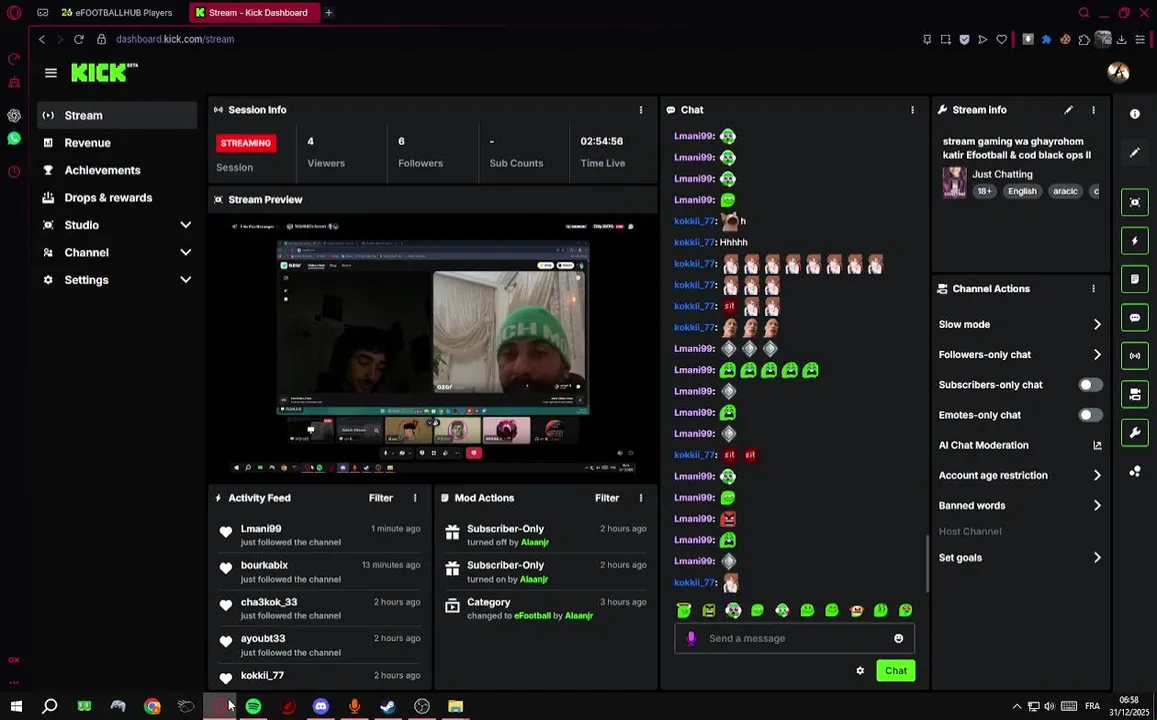Go to Revenue in the sidebar
Screen dimensions: 1157x720
(x=117, y=142)
